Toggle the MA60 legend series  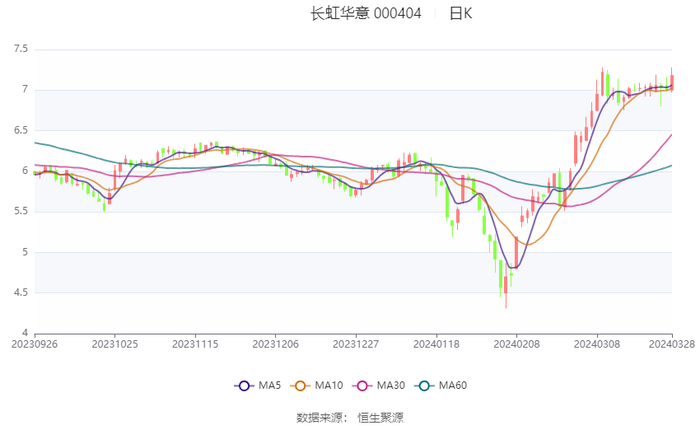point(441,385)
